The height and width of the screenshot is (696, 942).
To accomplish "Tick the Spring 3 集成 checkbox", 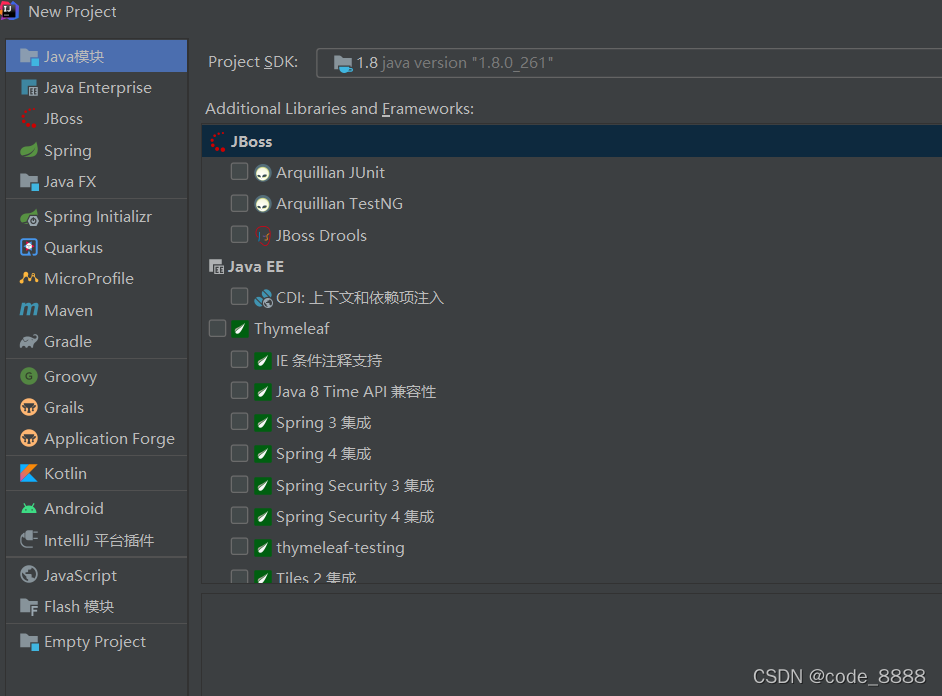I will (239, 422).
